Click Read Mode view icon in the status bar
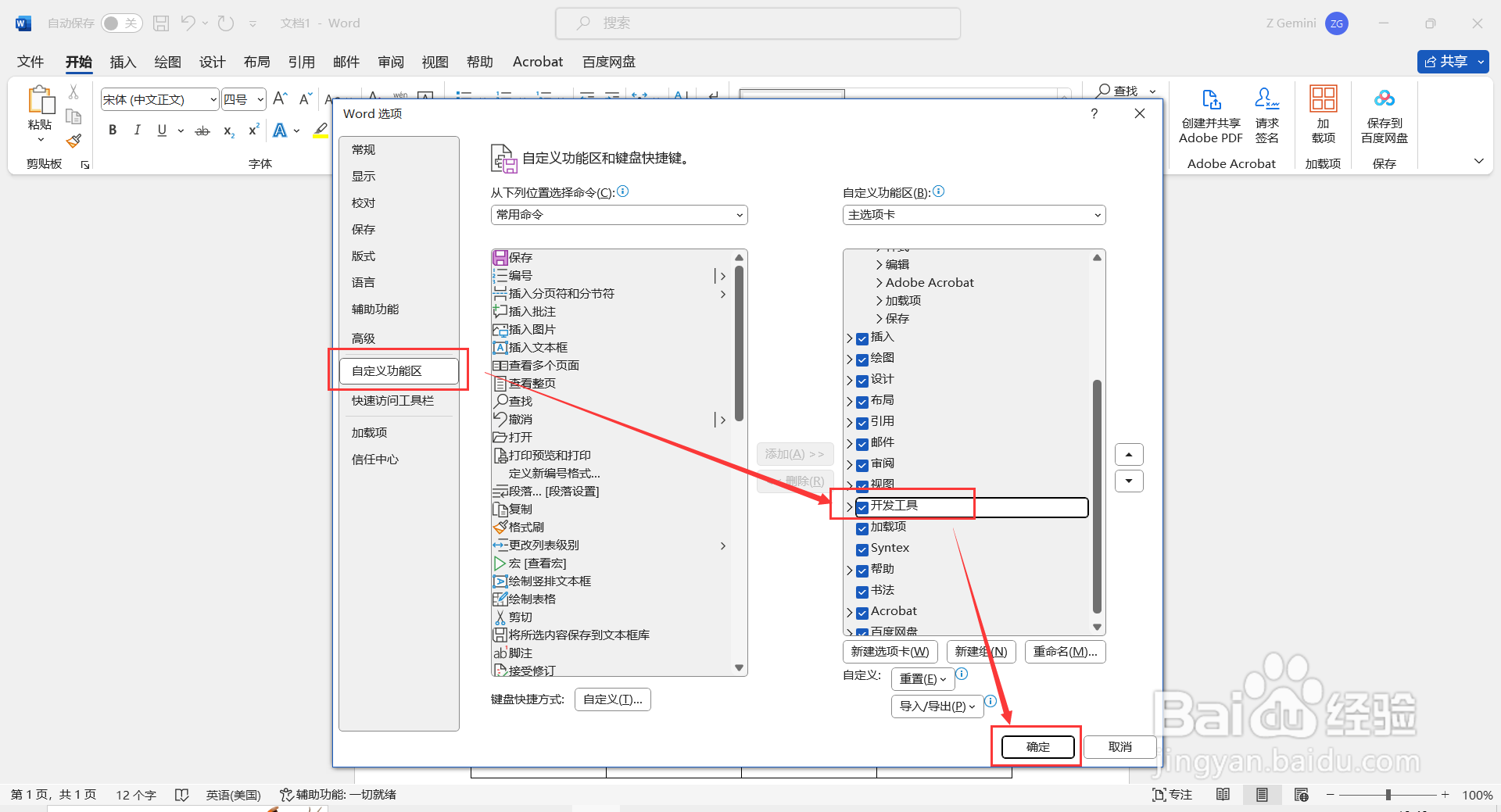The image size is (1501, 812). pos(1223,795)
